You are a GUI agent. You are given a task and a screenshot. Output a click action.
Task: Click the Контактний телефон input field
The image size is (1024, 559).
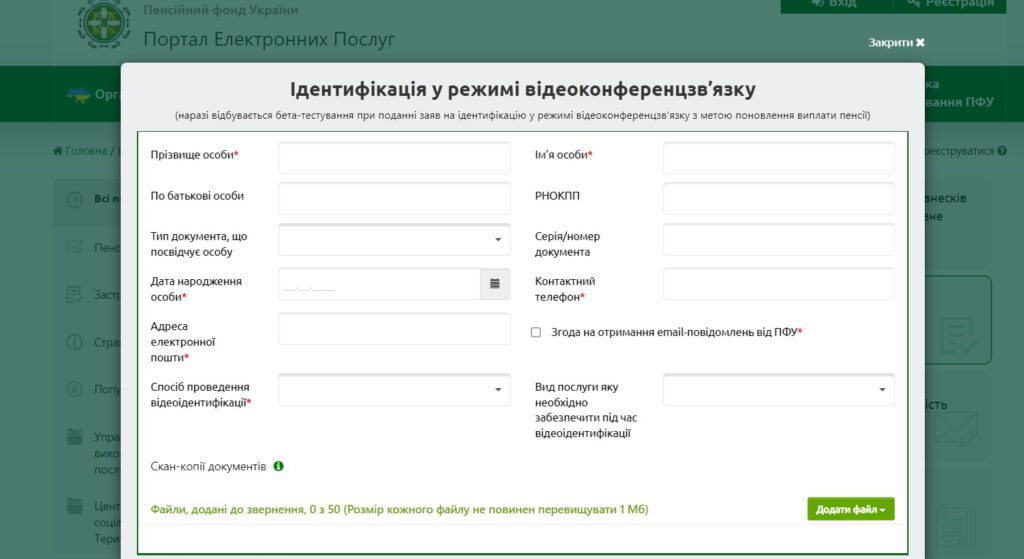pos(778,284)
